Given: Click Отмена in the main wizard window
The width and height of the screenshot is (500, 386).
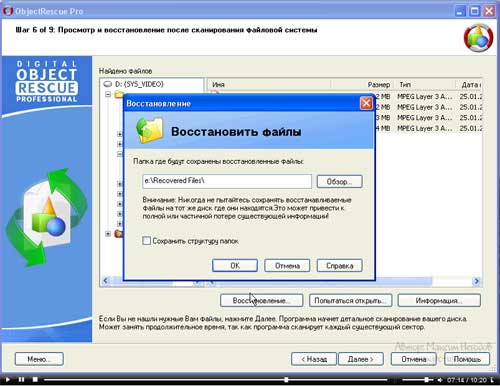Looking at the screenshot, I should 413,359.
